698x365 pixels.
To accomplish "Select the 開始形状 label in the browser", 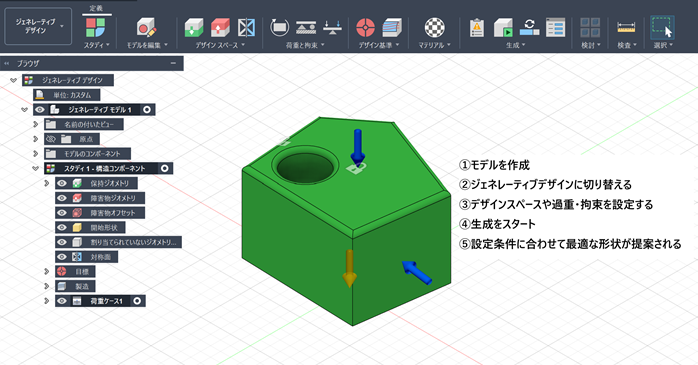I will (x=104, y=227).
